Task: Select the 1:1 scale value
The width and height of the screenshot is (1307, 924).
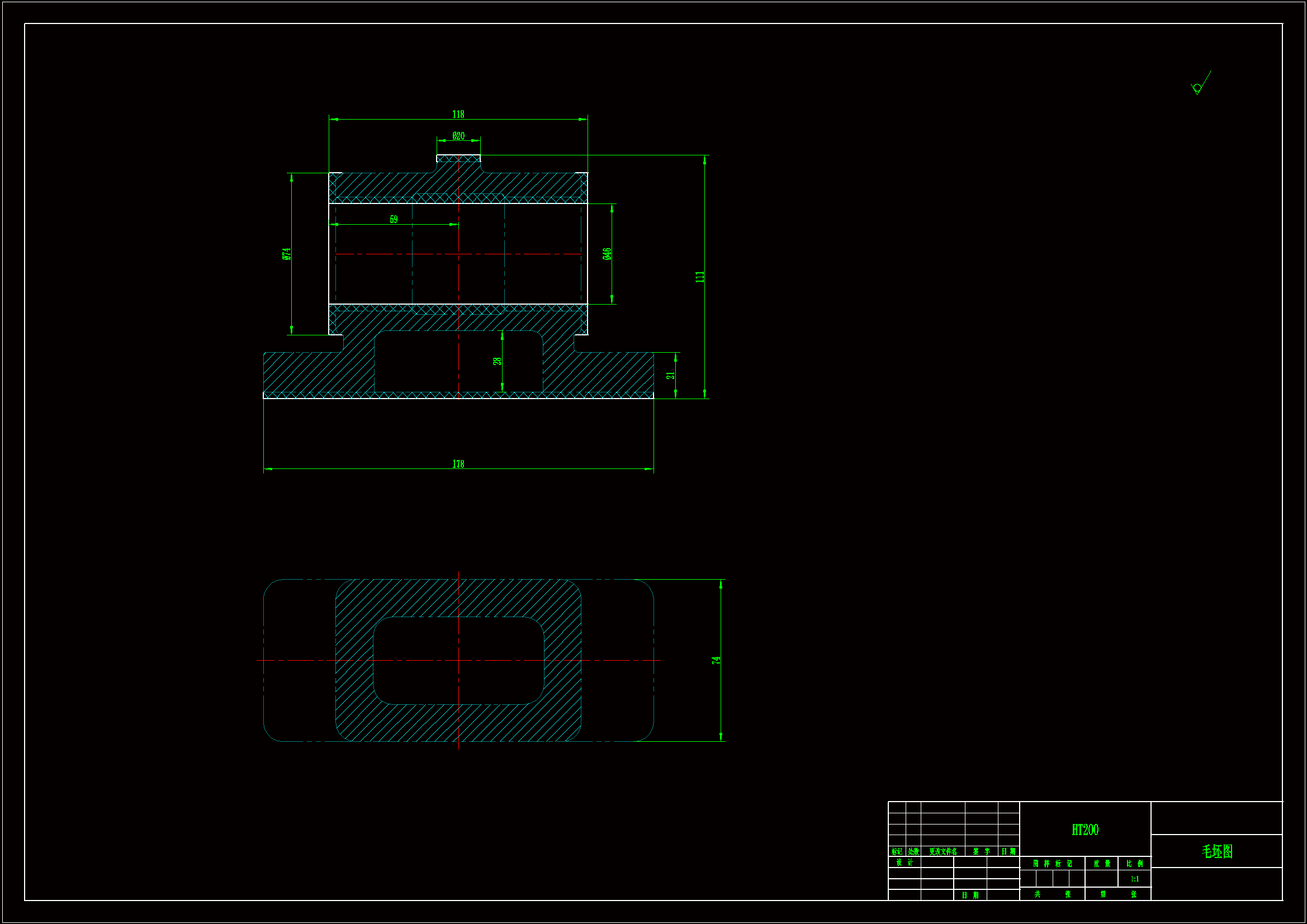Action: pos(1134,879)
